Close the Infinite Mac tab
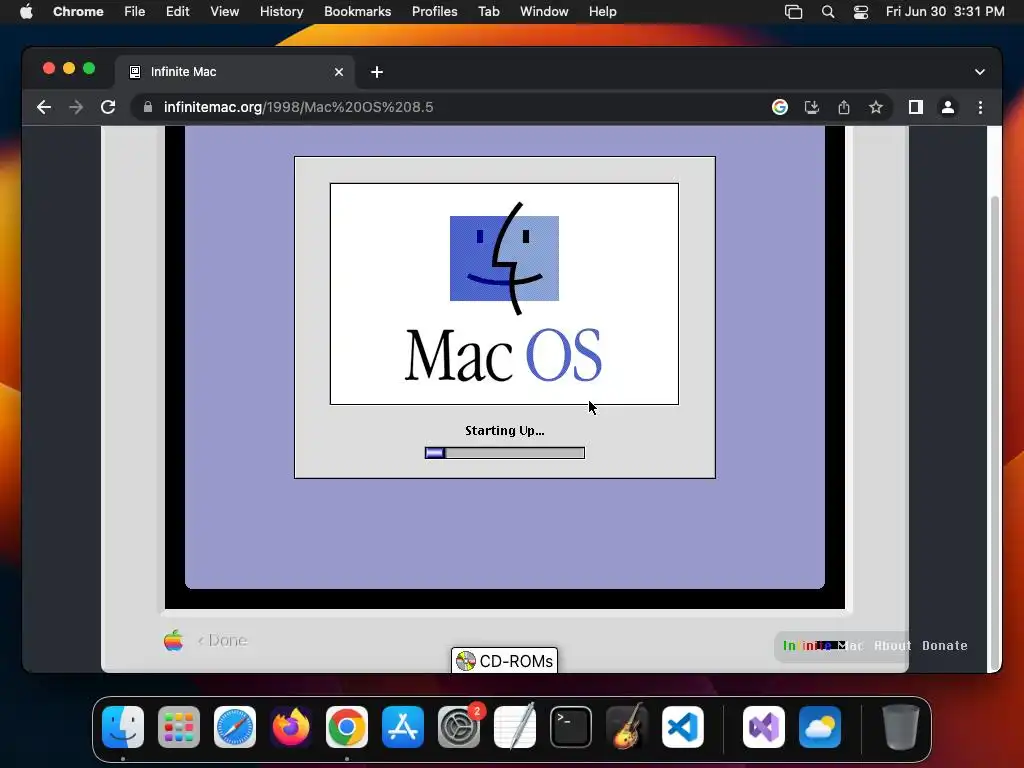The height and width of the screenshot is (768, 1024). (339, 72)
